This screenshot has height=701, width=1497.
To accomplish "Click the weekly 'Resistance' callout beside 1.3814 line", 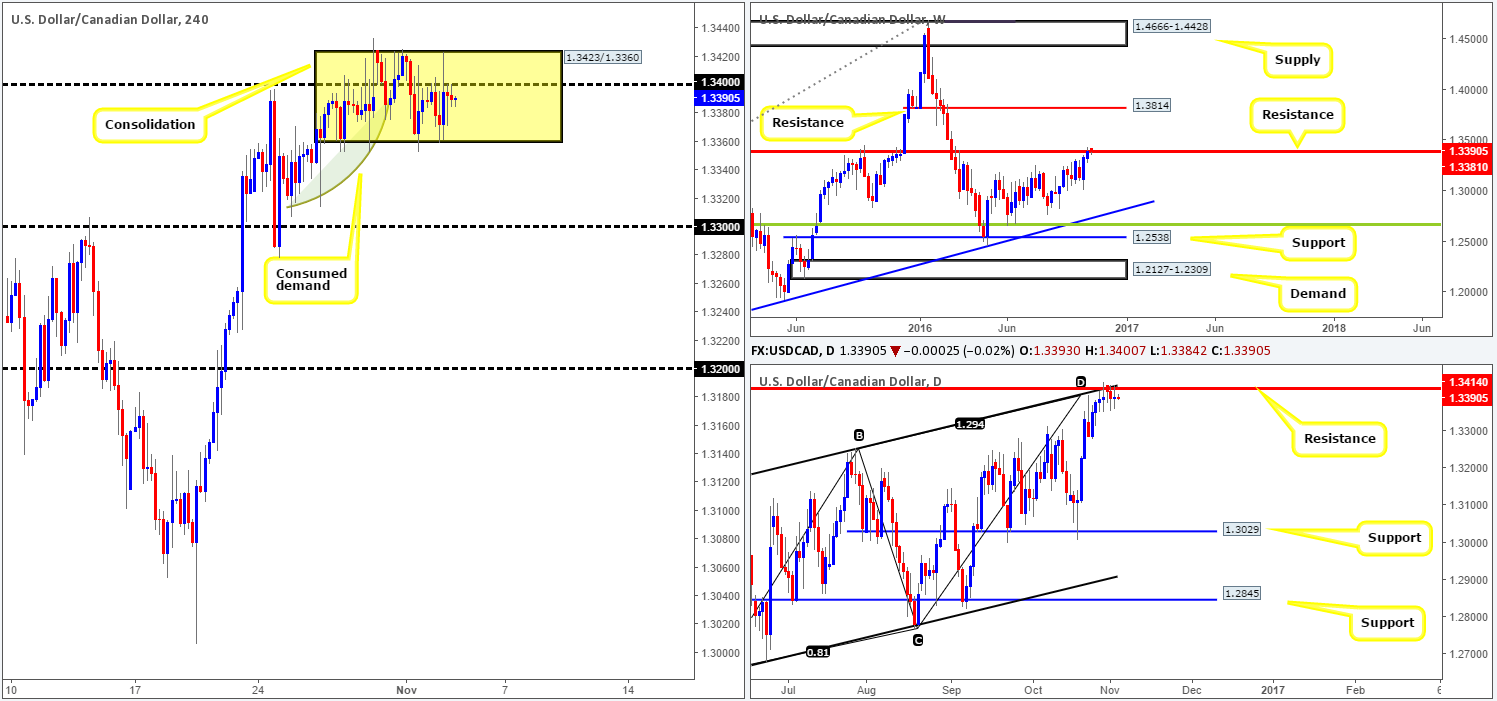I will click(x=808, y=123).
